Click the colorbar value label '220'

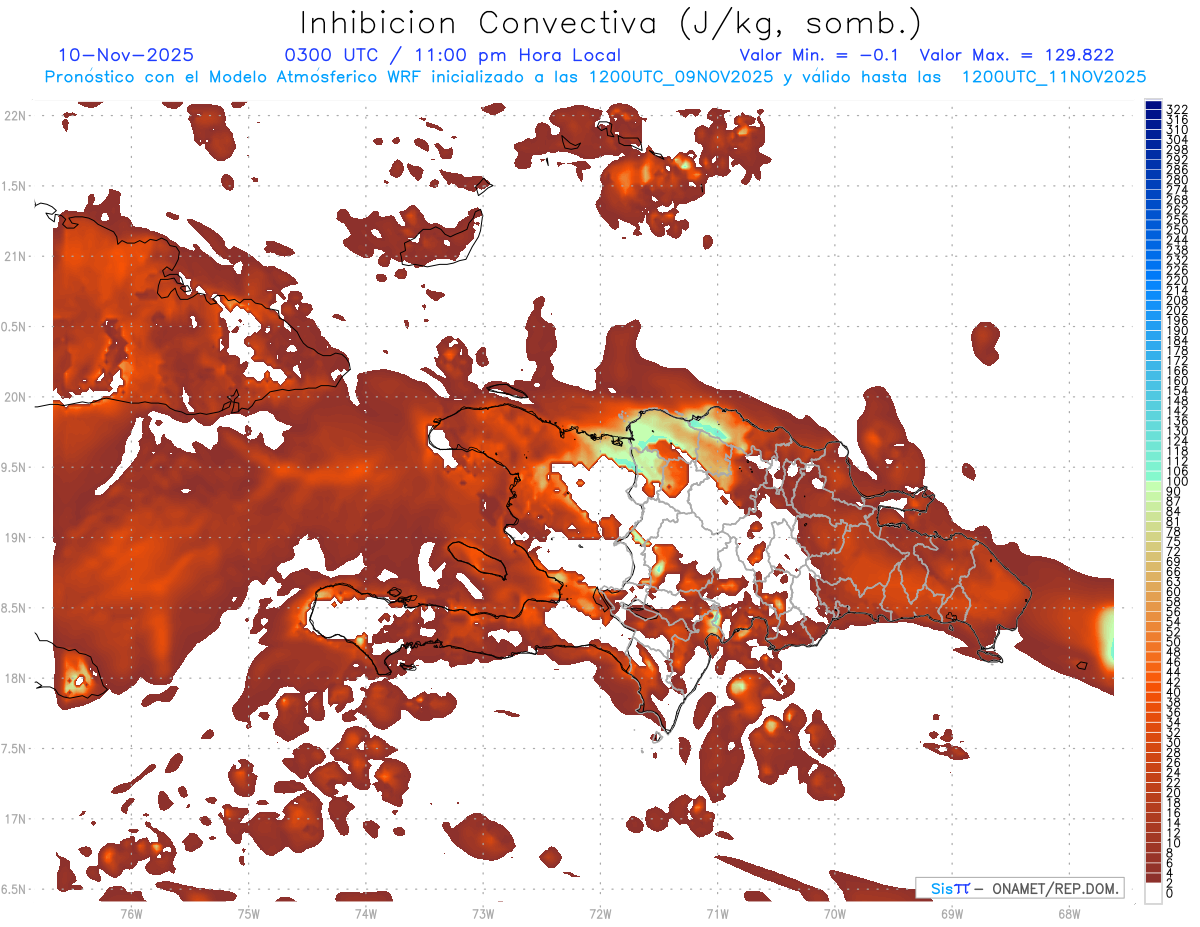(x=1177, y=281)
